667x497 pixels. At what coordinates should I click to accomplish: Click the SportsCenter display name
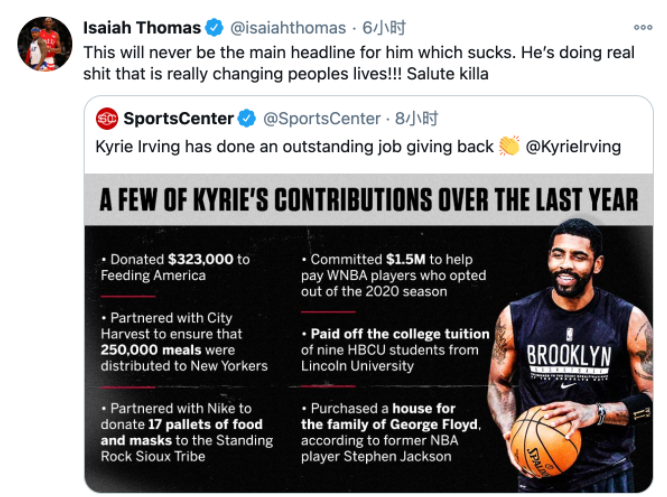pyautogui.click(x=178, y=119)
